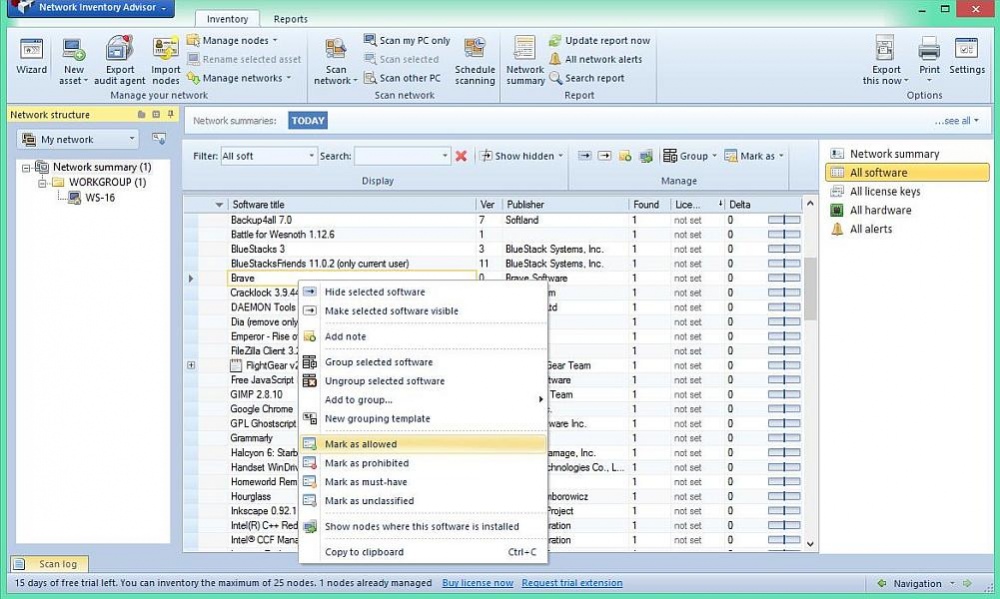Click Scan my PC only
Viewport: 1000px width, 599px height.
click(x=406, y=41)
